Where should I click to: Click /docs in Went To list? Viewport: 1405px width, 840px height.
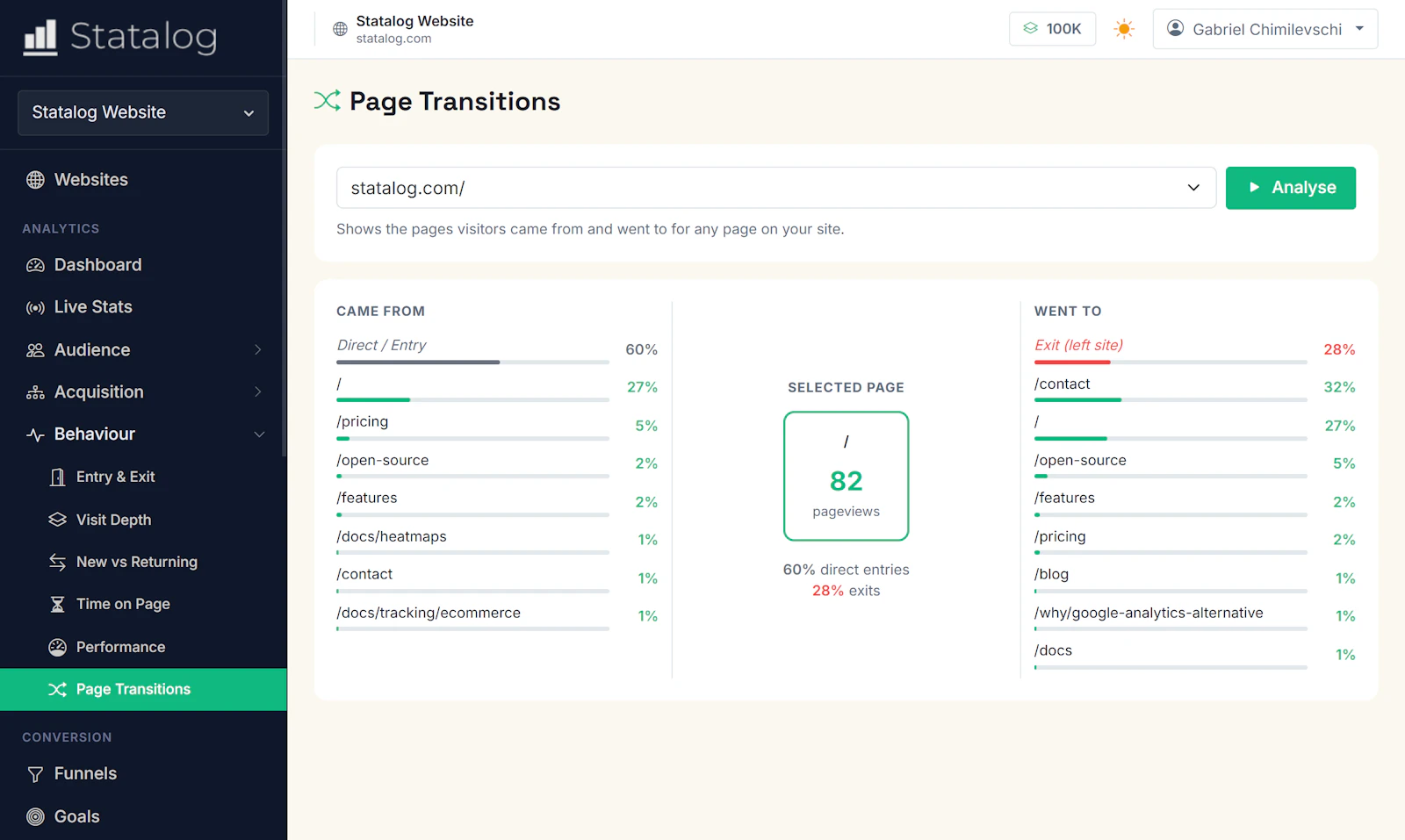click(1054, 651)
